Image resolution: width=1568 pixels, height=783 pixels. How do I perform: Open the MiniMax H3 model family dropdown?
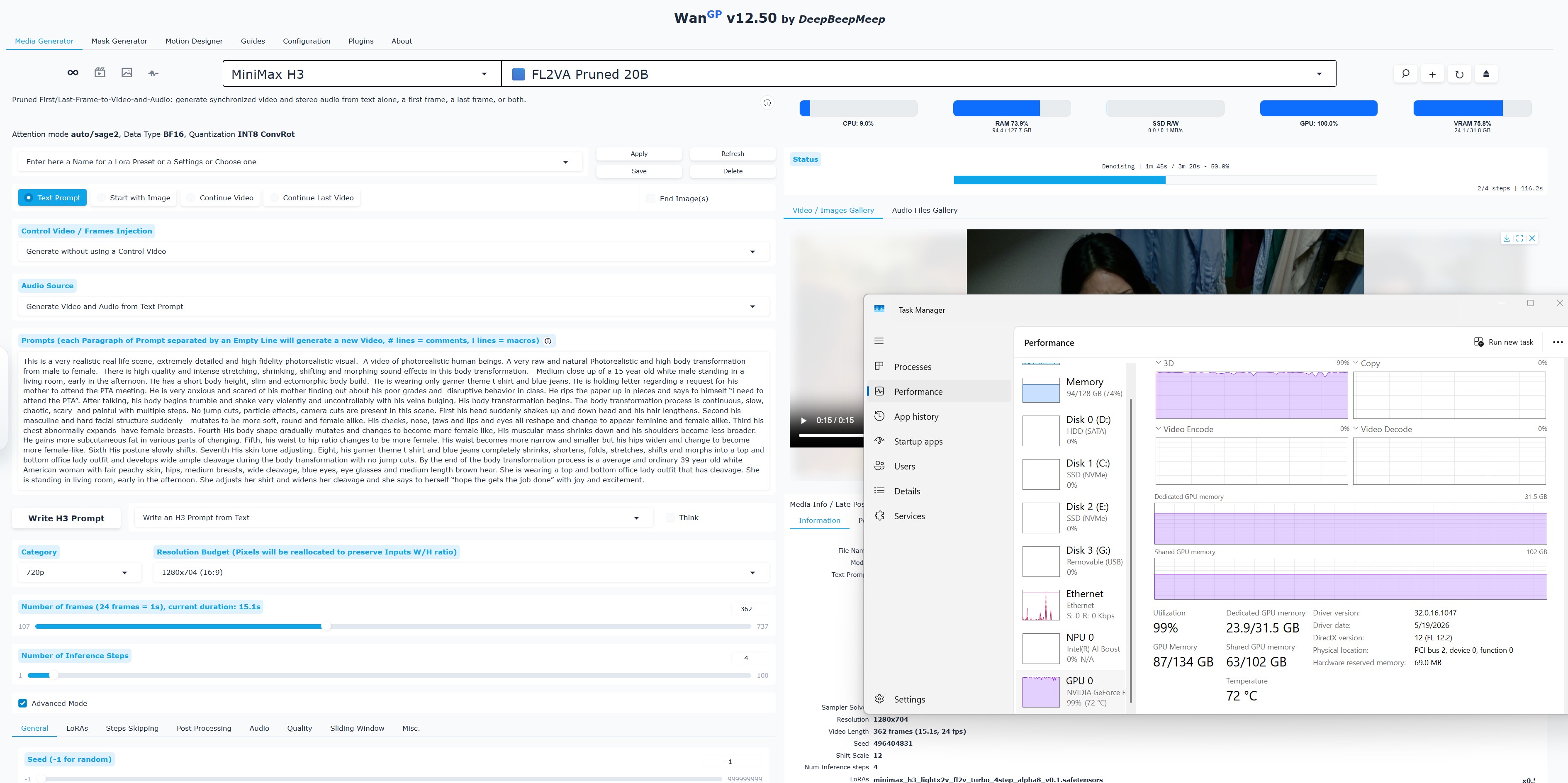coord(362,74)
